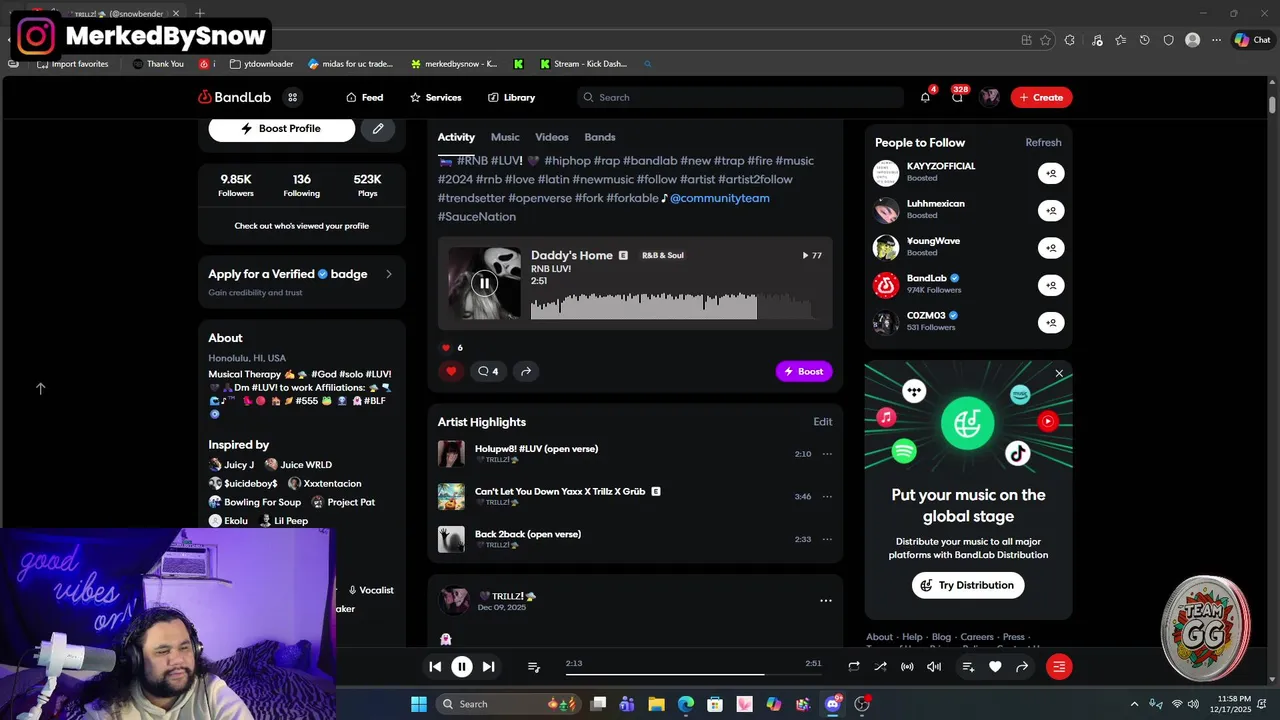Click the BandLab search field
The height and width of the screenshot is (720, 1280).
pos(740,97)
